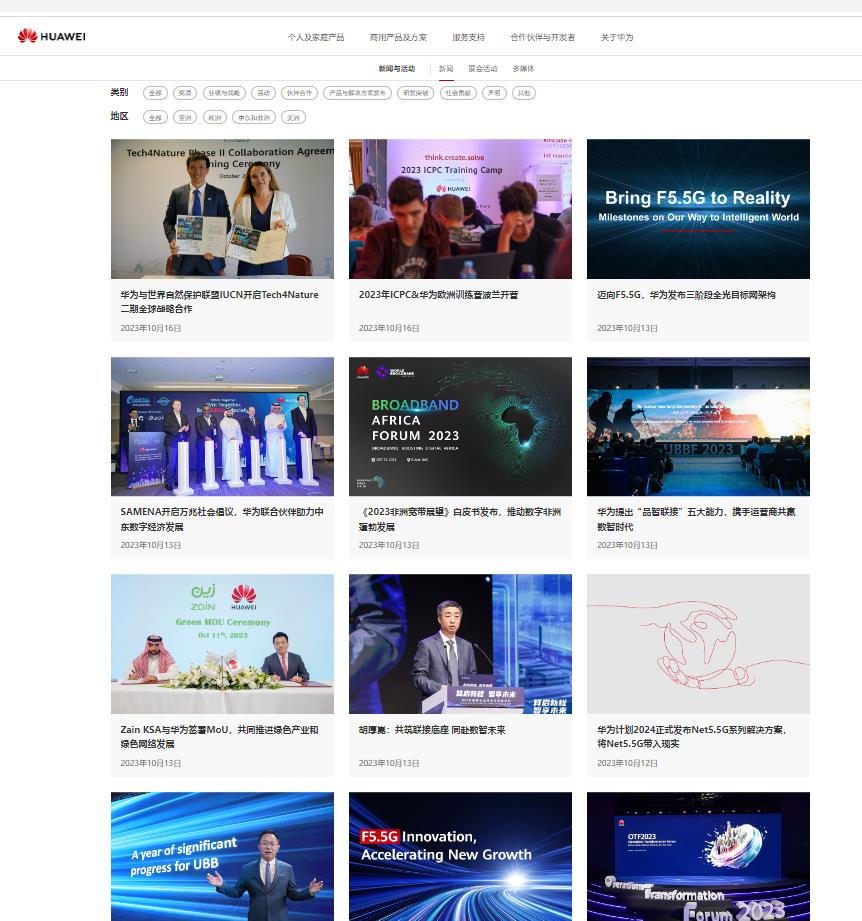Open headline 2023年ICPC&华为欧洲训练营波兰开营
The image size is (862, 921).
click(438, 295)
